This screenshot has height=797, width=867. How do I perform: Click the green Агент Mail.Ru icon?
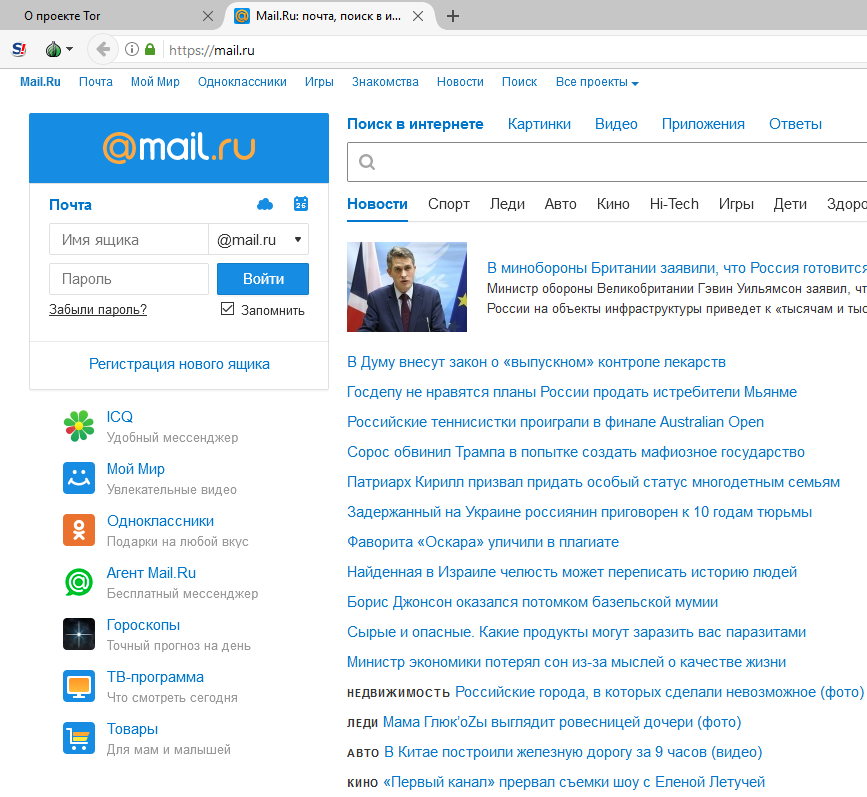pyautogui.click(x=79, y=582)
